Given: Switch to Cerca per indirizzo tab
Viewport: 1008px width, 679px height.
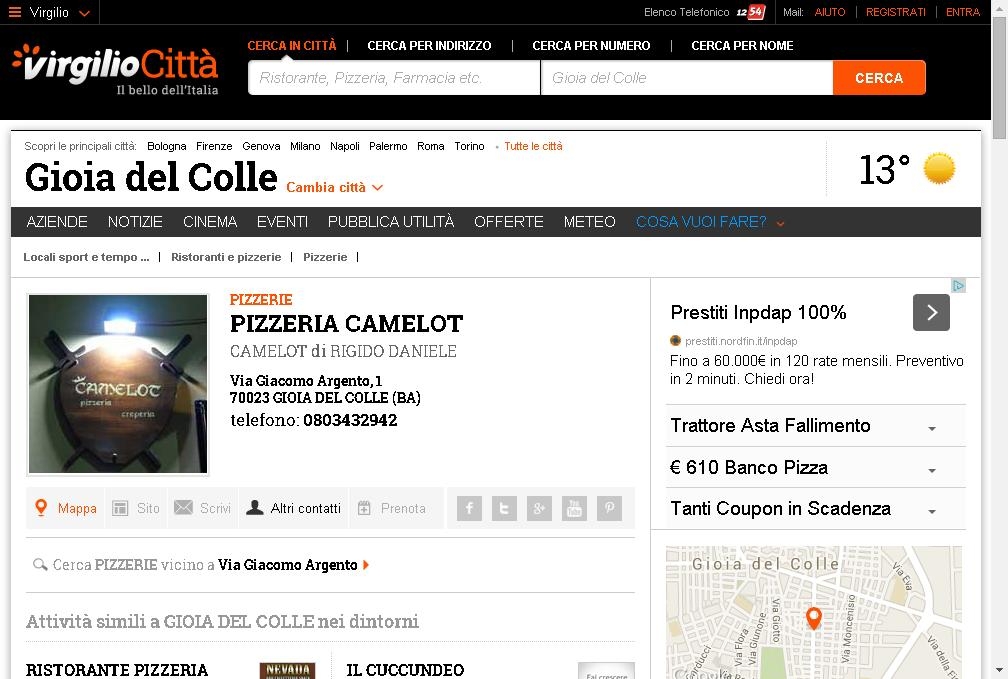Looking at the screenshot, I should tap(429, 46).
